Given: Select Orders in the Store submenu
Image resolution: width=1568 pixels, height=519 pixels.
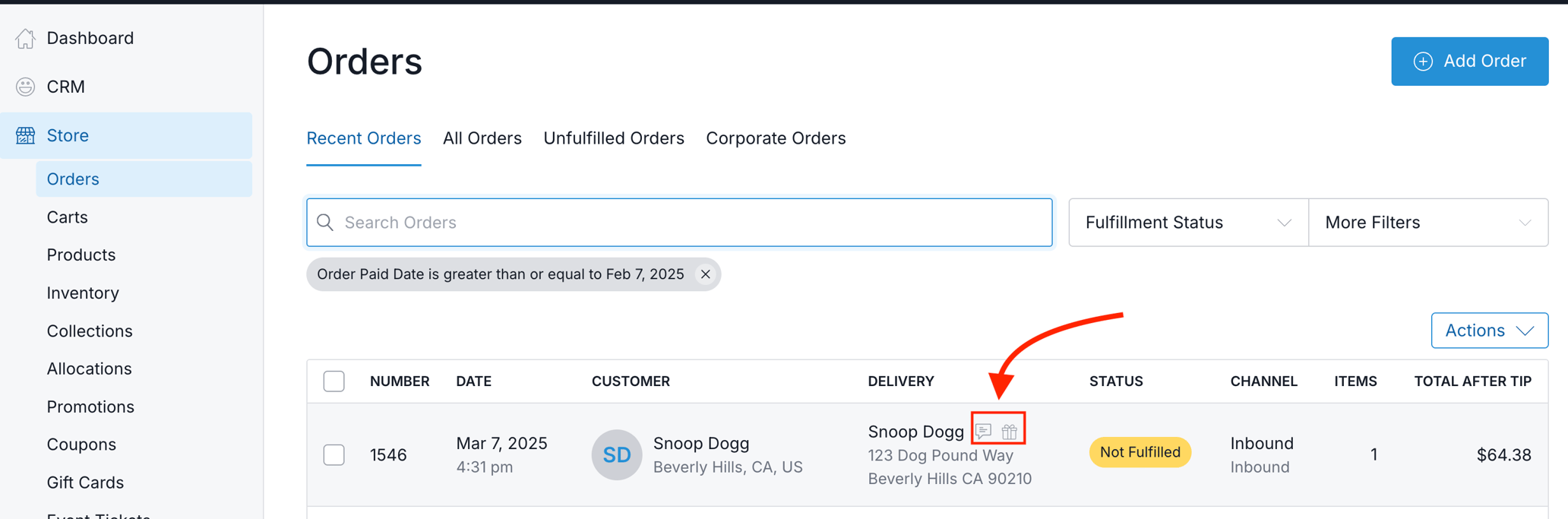Looking at the screenshot, I should [144, 179].
